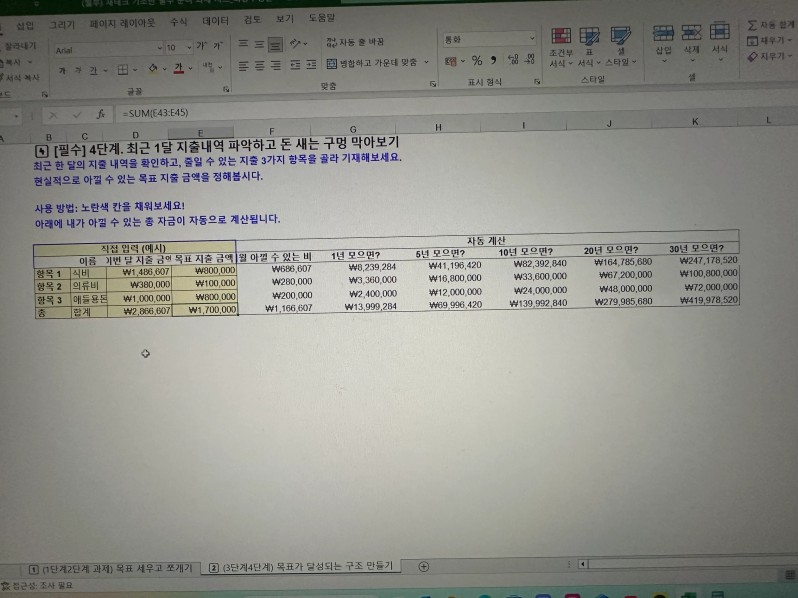
Task: Click the decrease indent icon
Action: 296,65
